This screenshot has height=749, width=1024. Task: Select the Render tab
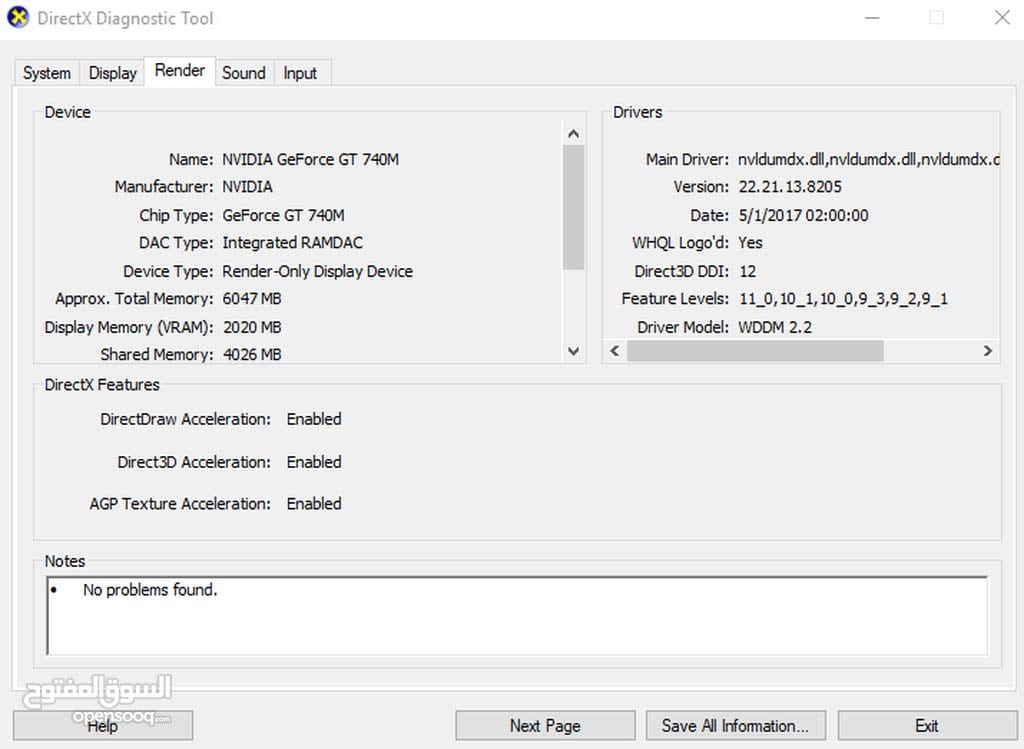coord(180,71)
